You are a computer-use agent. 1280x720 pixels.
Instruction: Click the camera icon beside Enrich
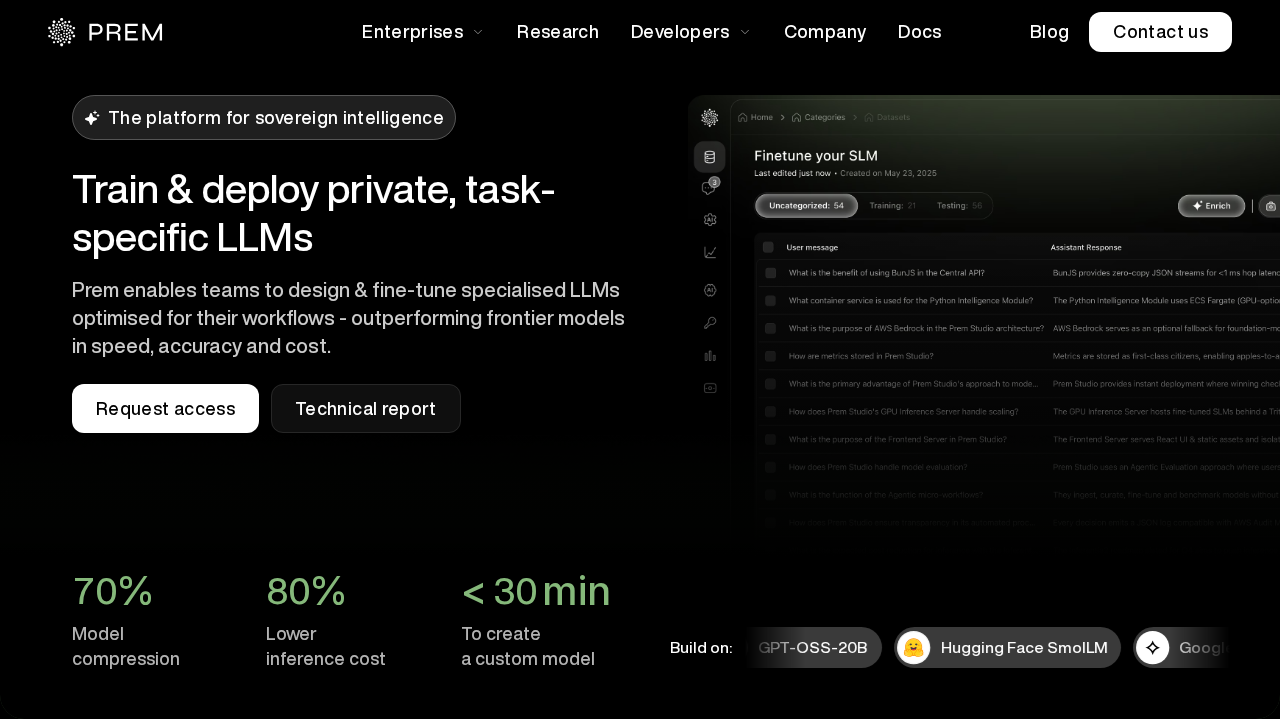coord(1270,206)
